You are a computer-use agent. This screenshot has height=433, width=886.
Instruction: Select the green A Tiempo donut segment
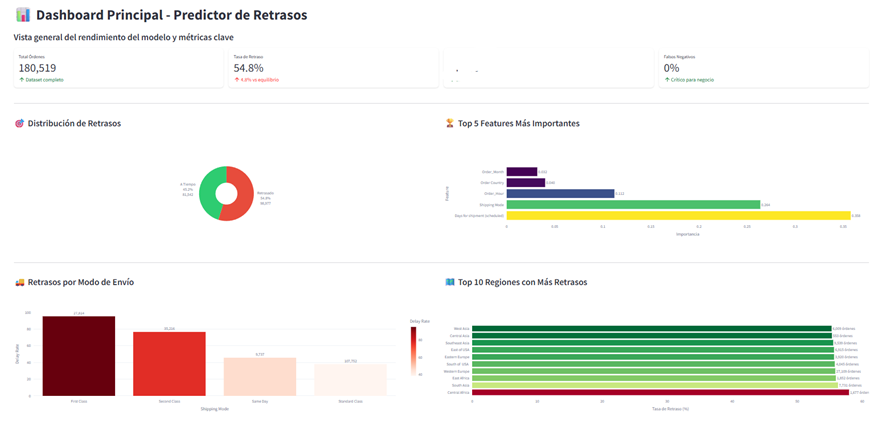209,193
